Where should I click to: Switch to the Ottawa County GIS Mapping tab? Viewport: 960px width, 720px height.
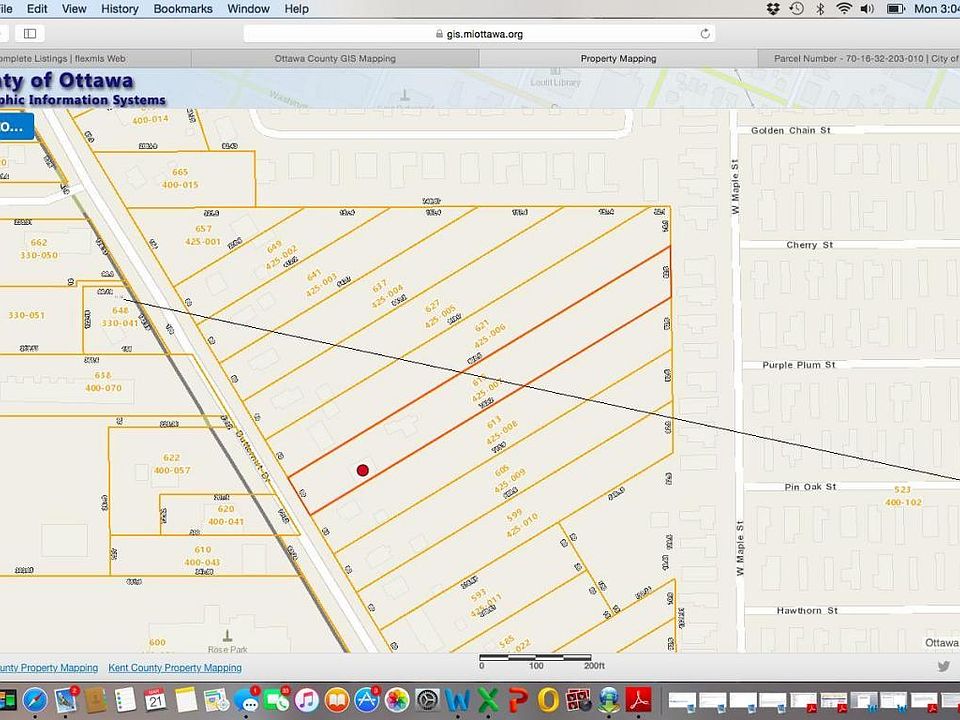(335, 59)
